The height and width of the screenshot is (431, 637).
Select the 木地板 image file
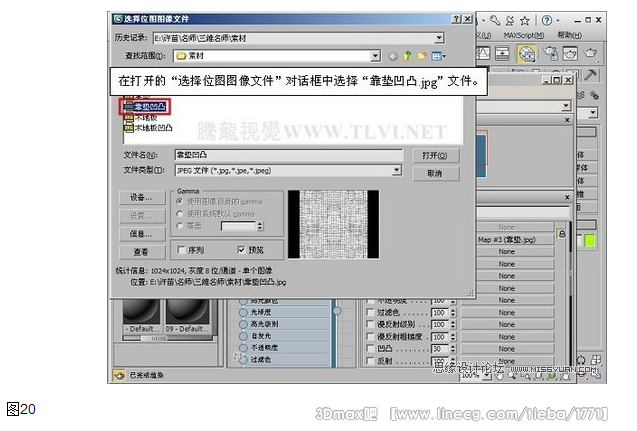141,118
